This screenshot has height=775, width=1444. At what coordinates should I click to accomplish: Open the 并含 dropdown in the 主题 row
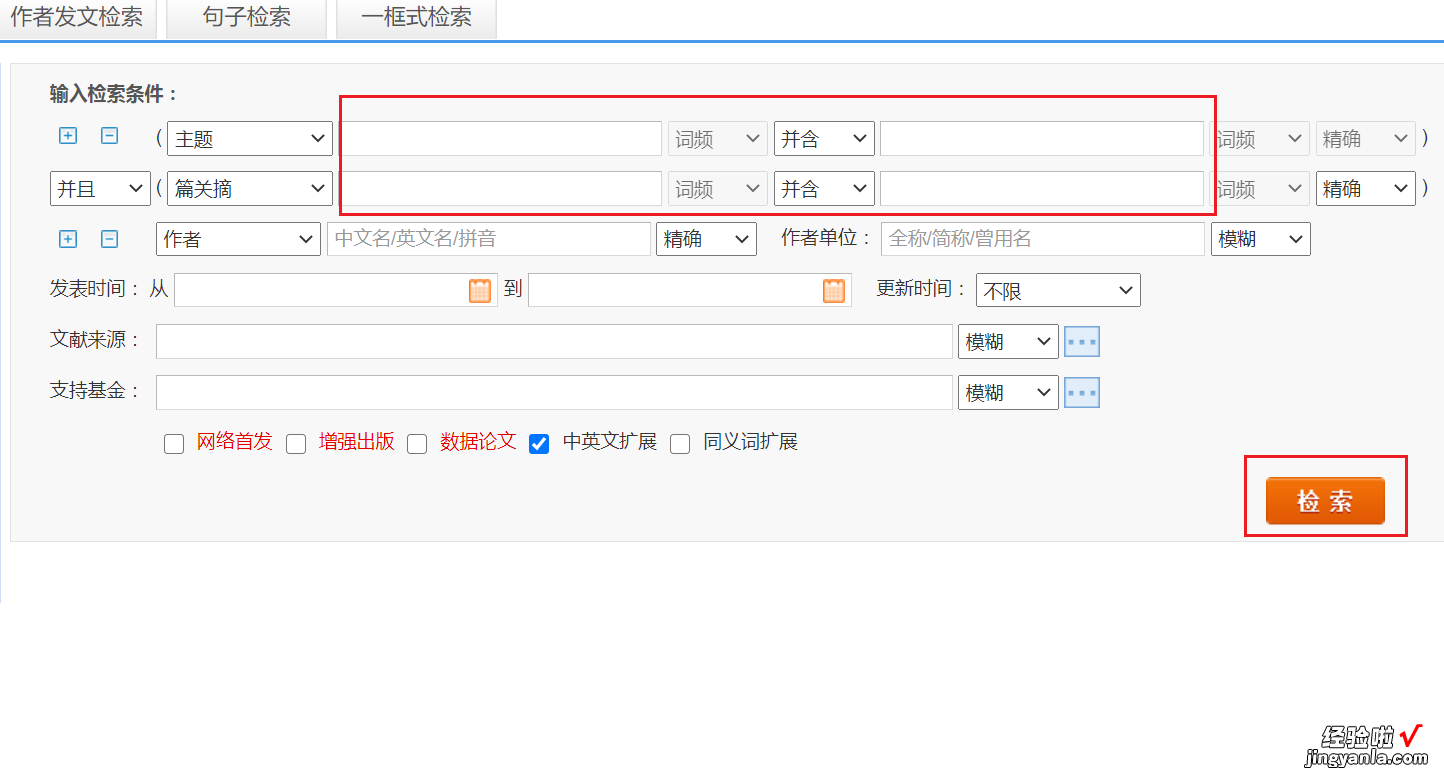(x=824, y=139)
